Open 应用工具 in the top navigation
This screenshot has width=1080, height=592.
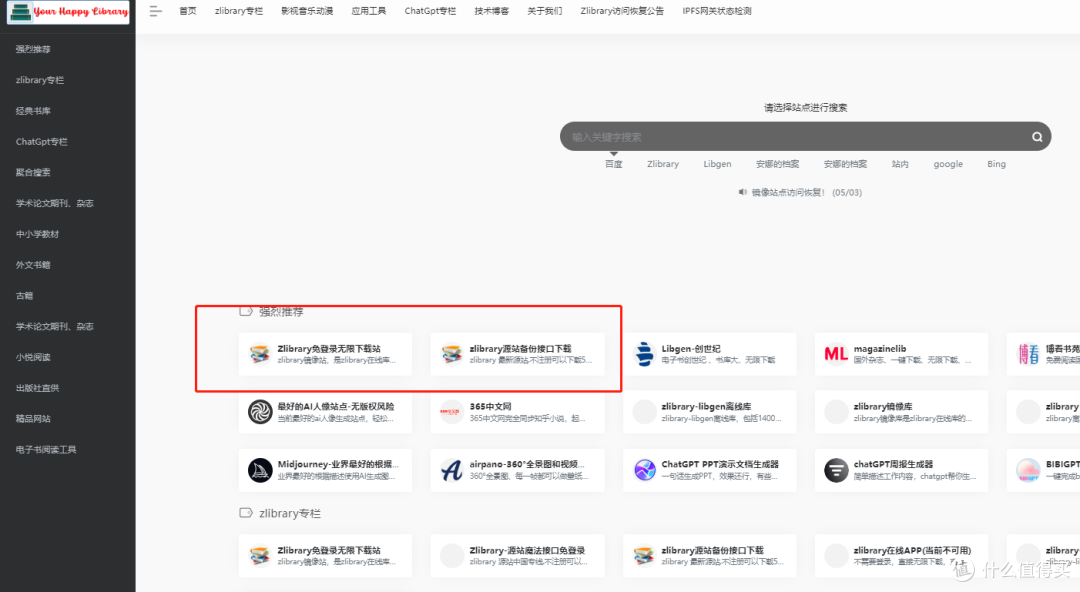click(368, 11)
